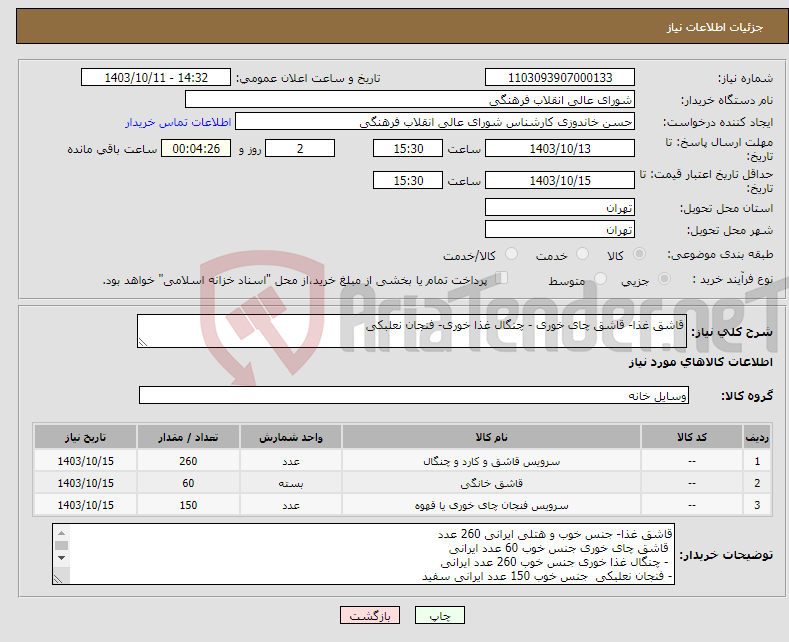This screenshot has width=789, height=642.
Task: Click the response deadline date 1403/10/13
Action: pos(560,148)
